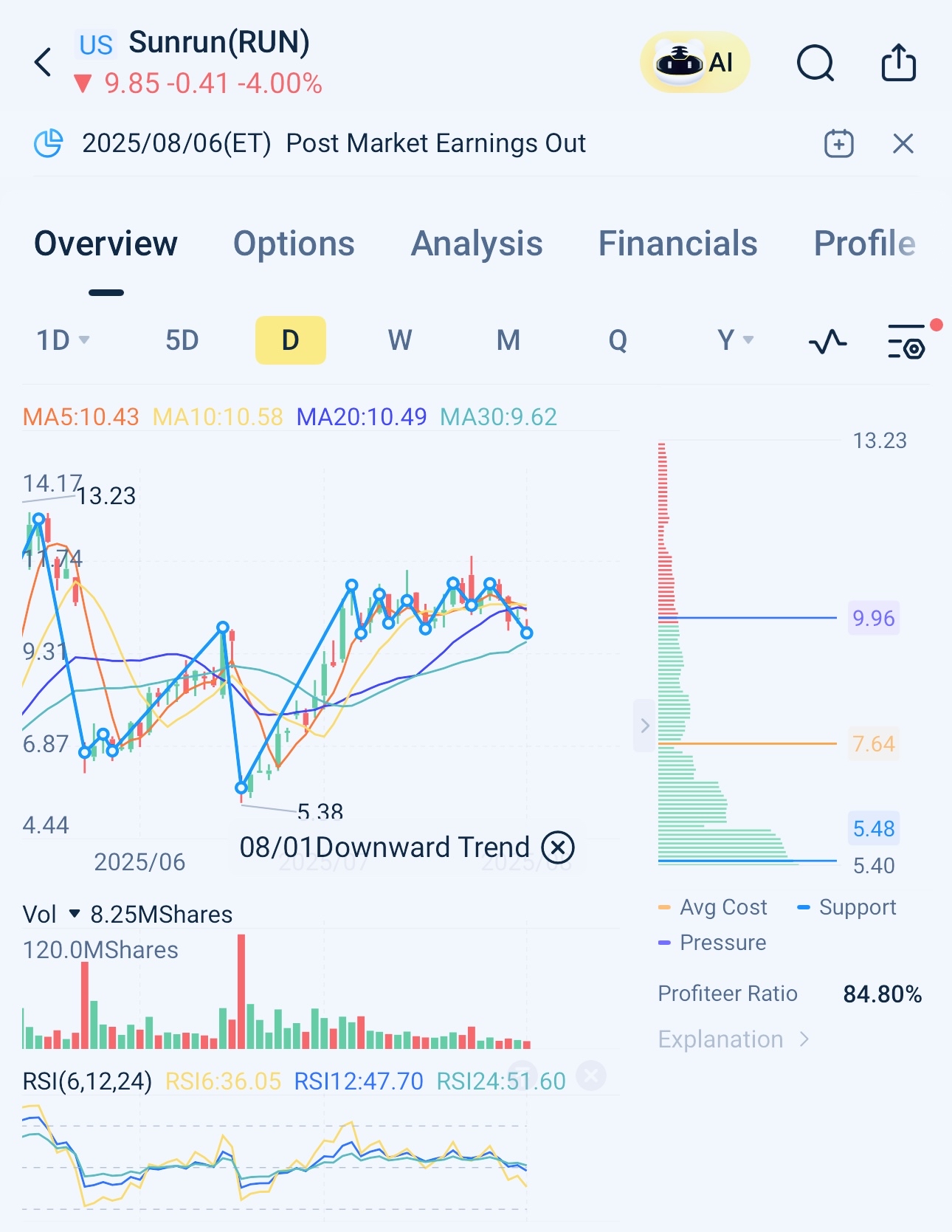Image resolution: width=952 pixels, height=1232 pixels.
Task: Switch chart to M monthly interval
Action: [x=508, y=340]
